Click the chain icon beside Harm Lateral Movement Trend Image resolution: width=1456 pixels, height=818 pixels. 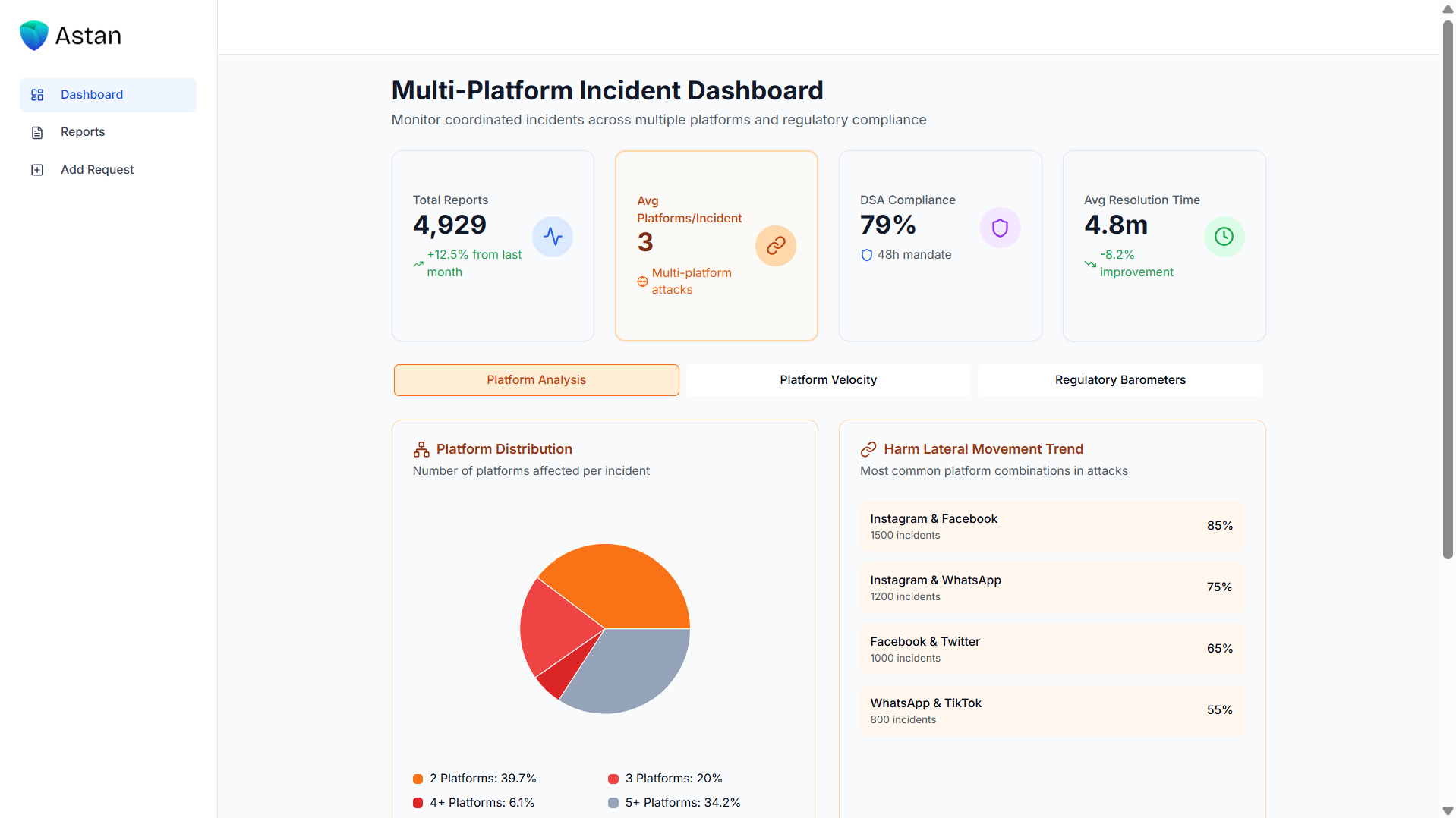click(868, 448)
